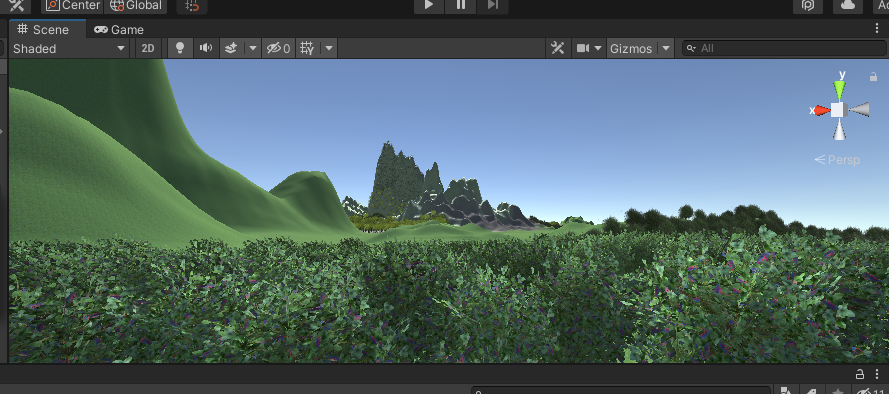Click the gizmo center cube
The width and height of the screenshot is (889, 394).
tap(839, 110)
